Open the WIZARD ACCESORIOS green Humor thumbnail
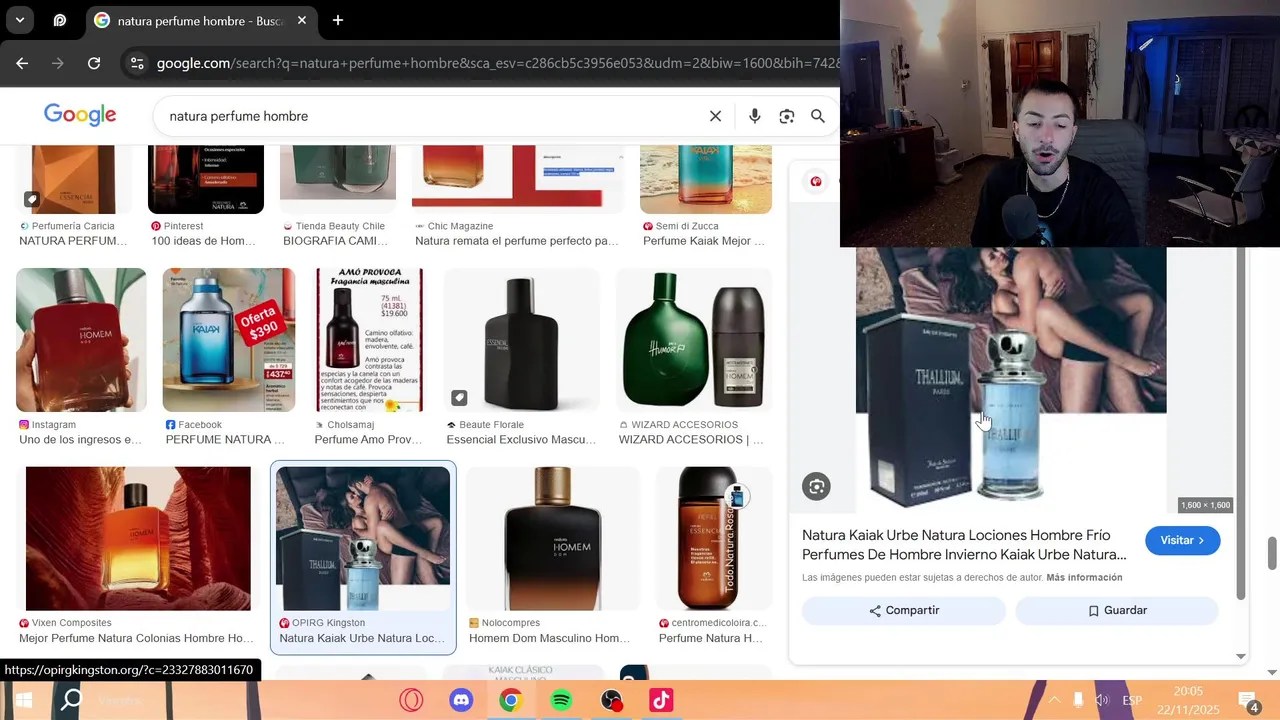Screen dimensions: 1280x720 (695, 340)
